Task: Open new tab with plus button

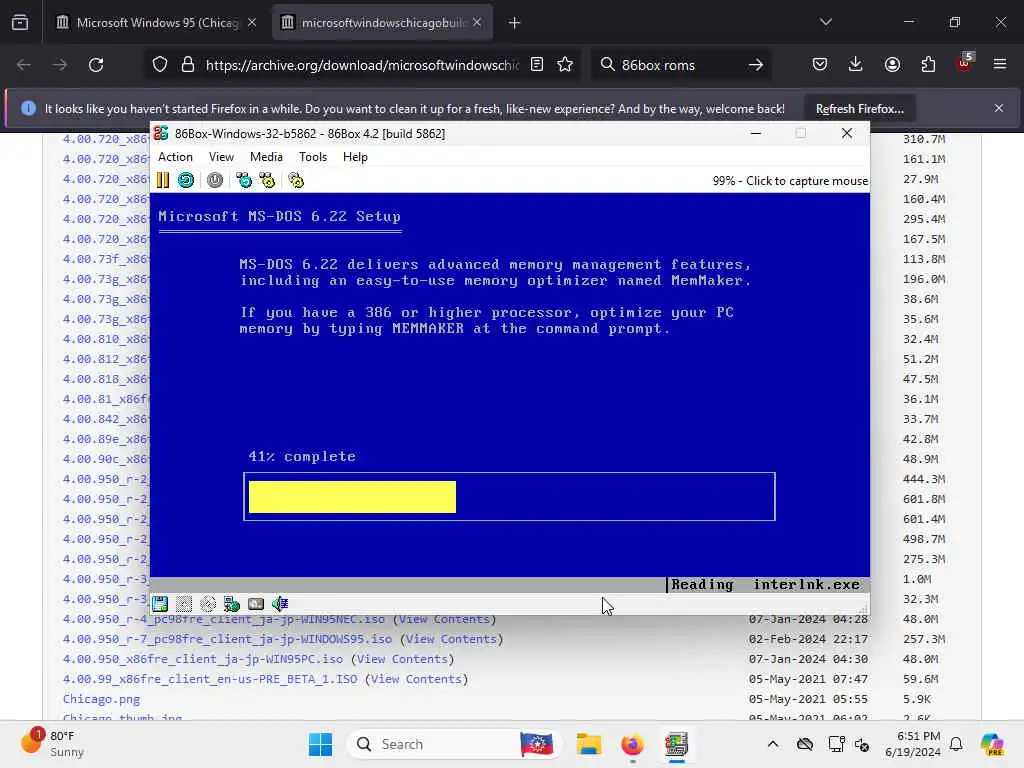Action: (515, 23)
